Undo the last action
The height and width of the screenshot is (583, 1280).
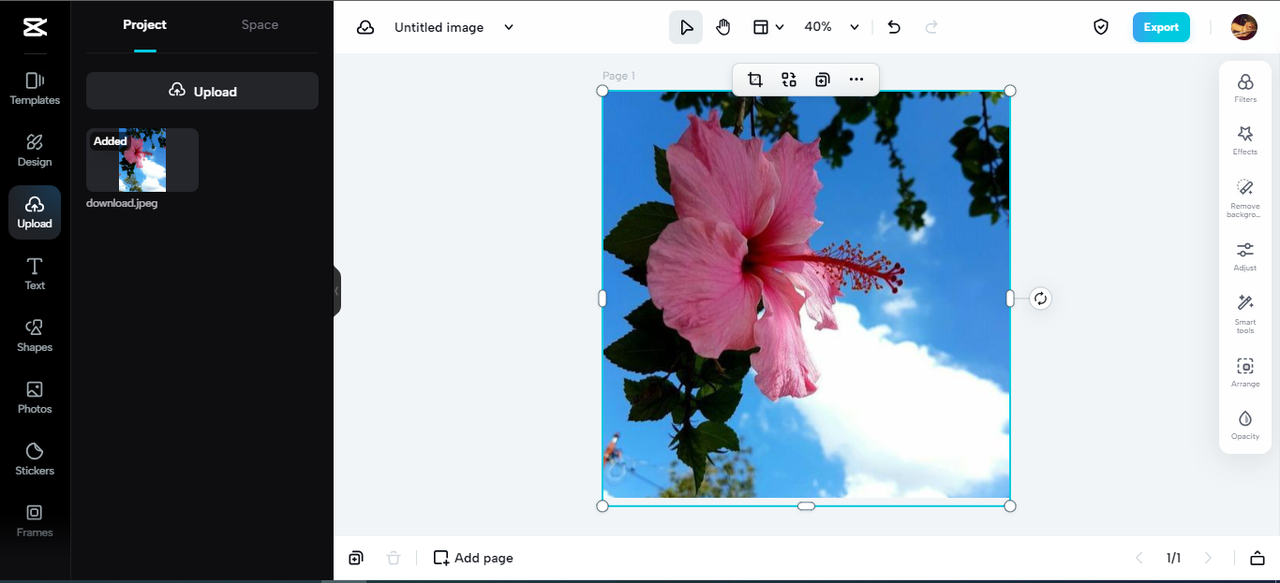894,27
